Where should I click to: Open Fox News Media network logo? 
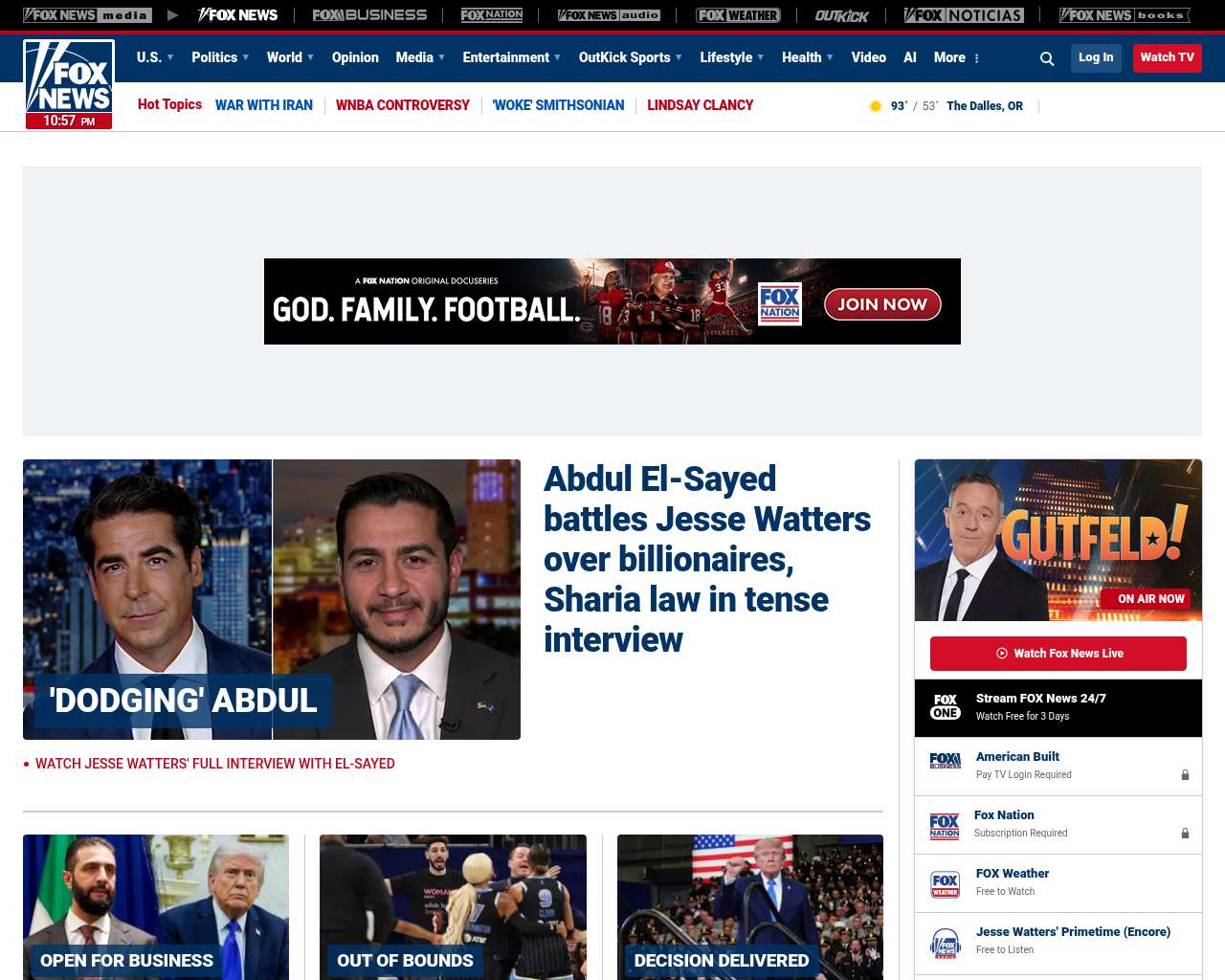point(87,15)
